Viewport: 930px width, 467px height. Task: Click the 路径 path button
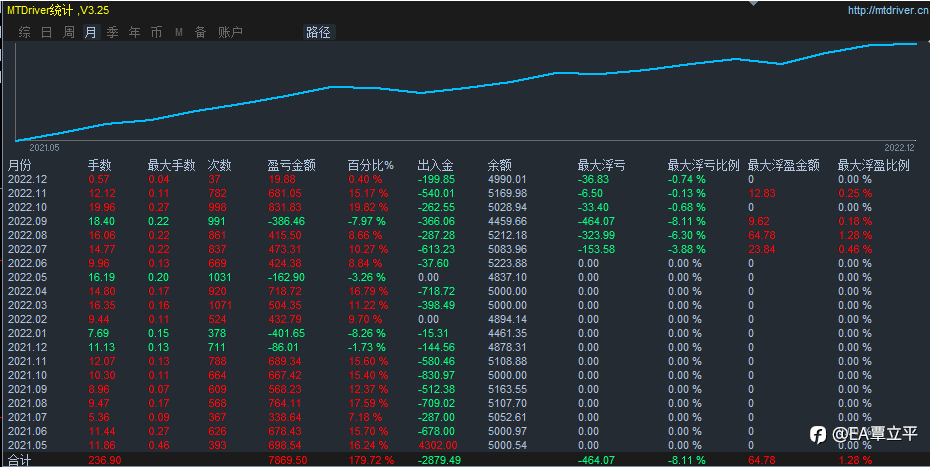click(x=319, y=32)
